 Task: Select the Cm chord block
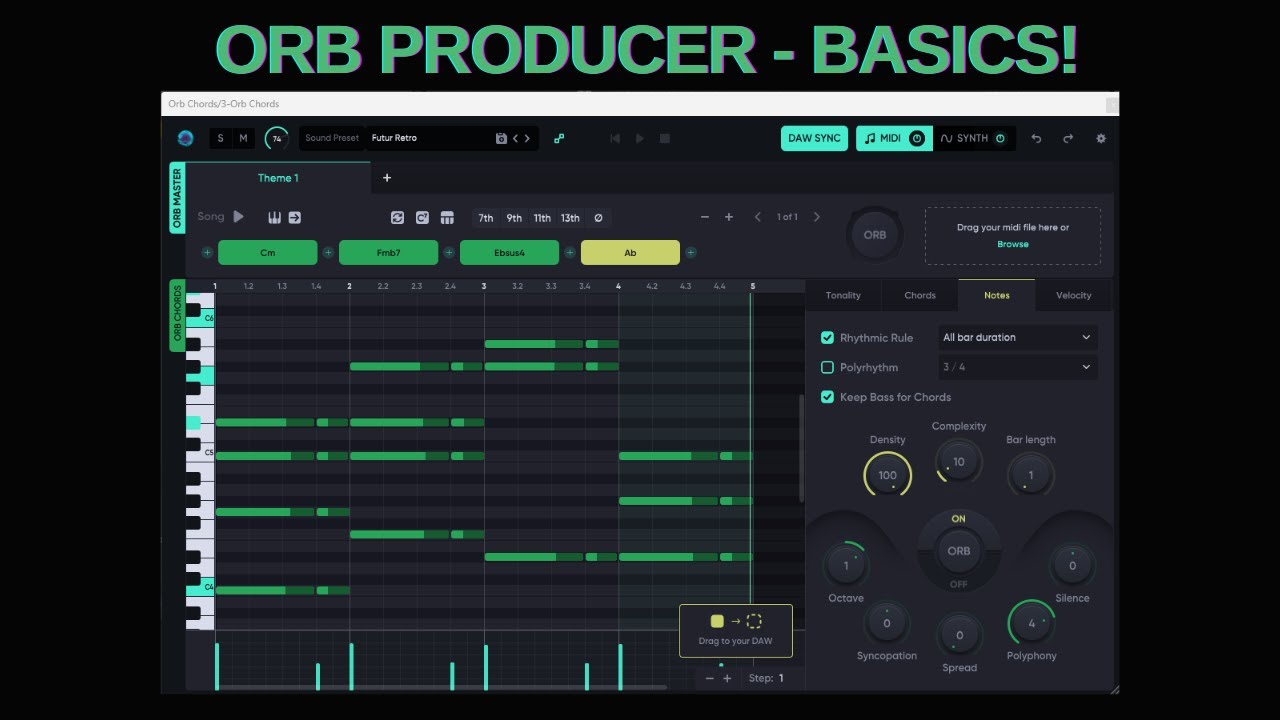tap(268, 253)
